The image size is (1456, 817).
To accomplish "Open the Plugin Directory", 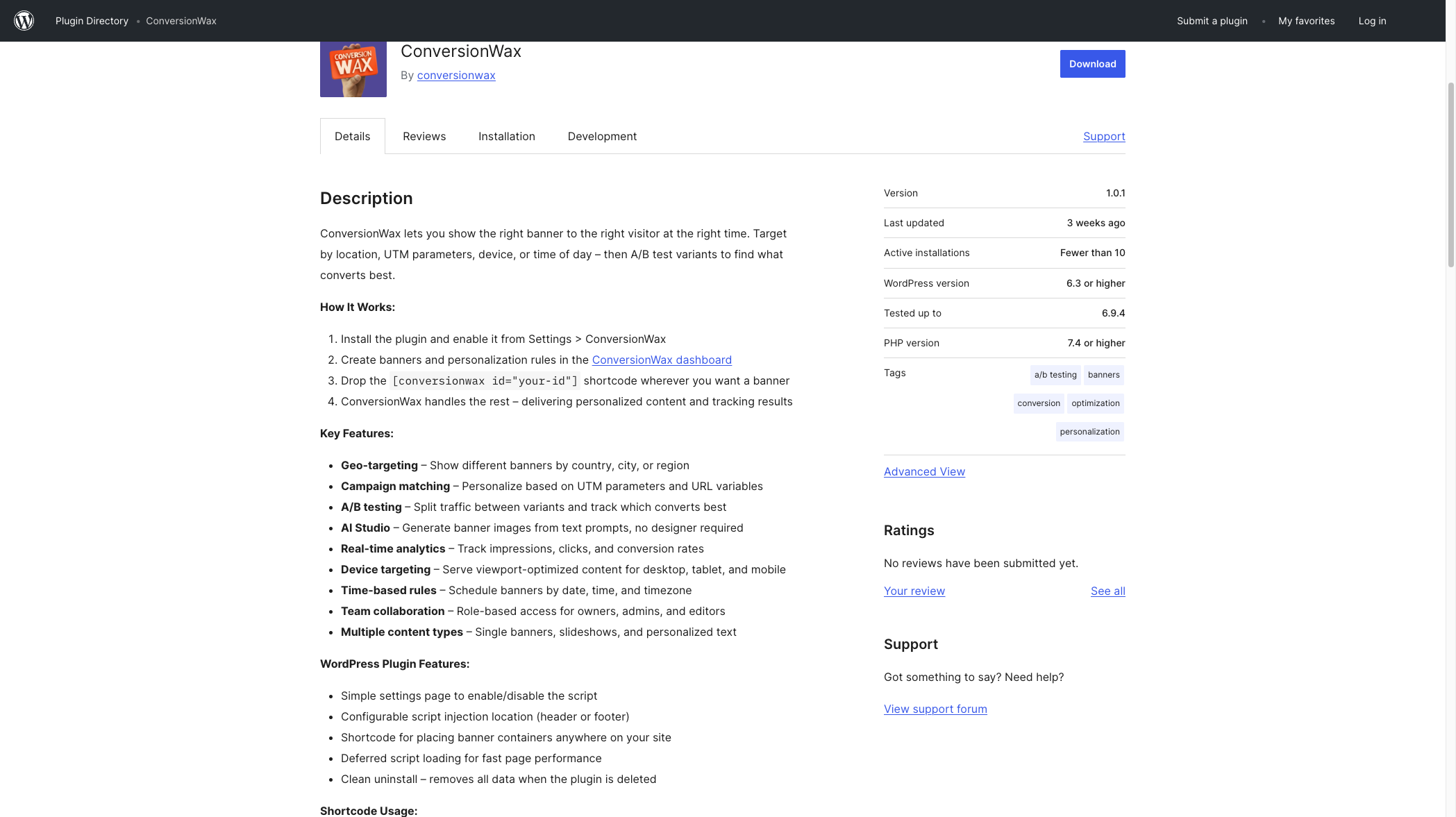I will tap(92, 21).
